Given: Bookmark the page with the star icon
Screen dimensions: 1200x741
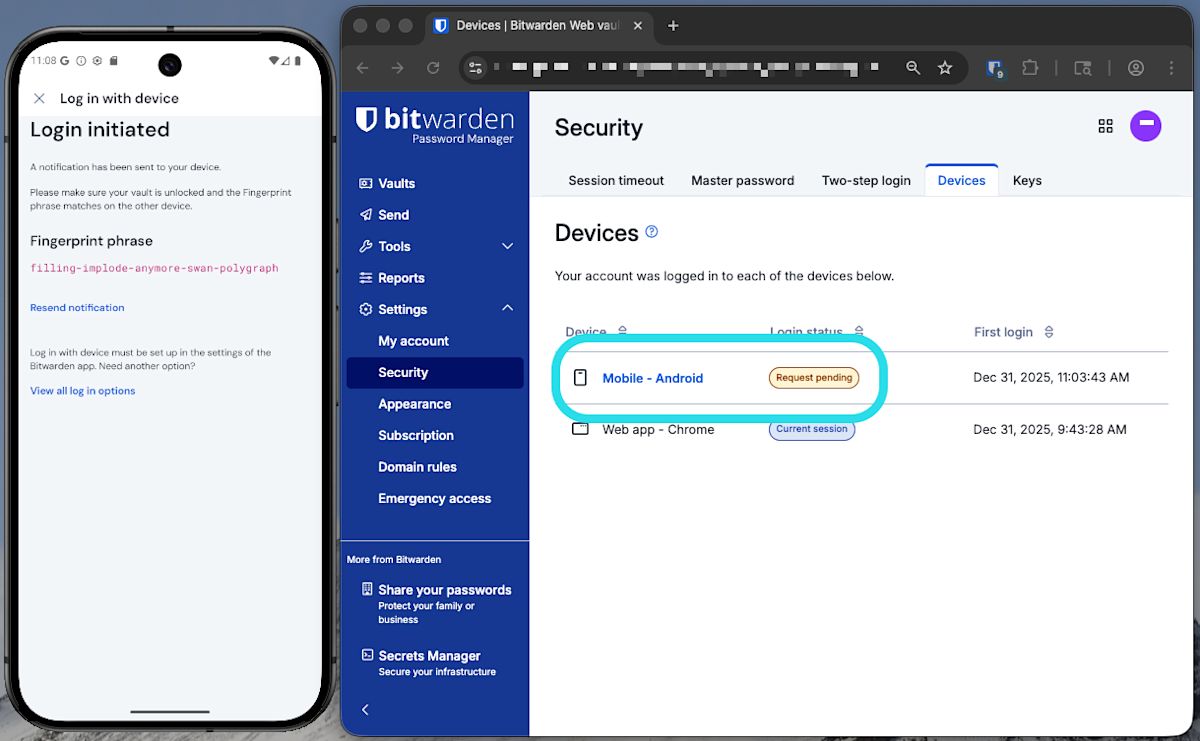Looking at the screenshot, I should point(945,67).
